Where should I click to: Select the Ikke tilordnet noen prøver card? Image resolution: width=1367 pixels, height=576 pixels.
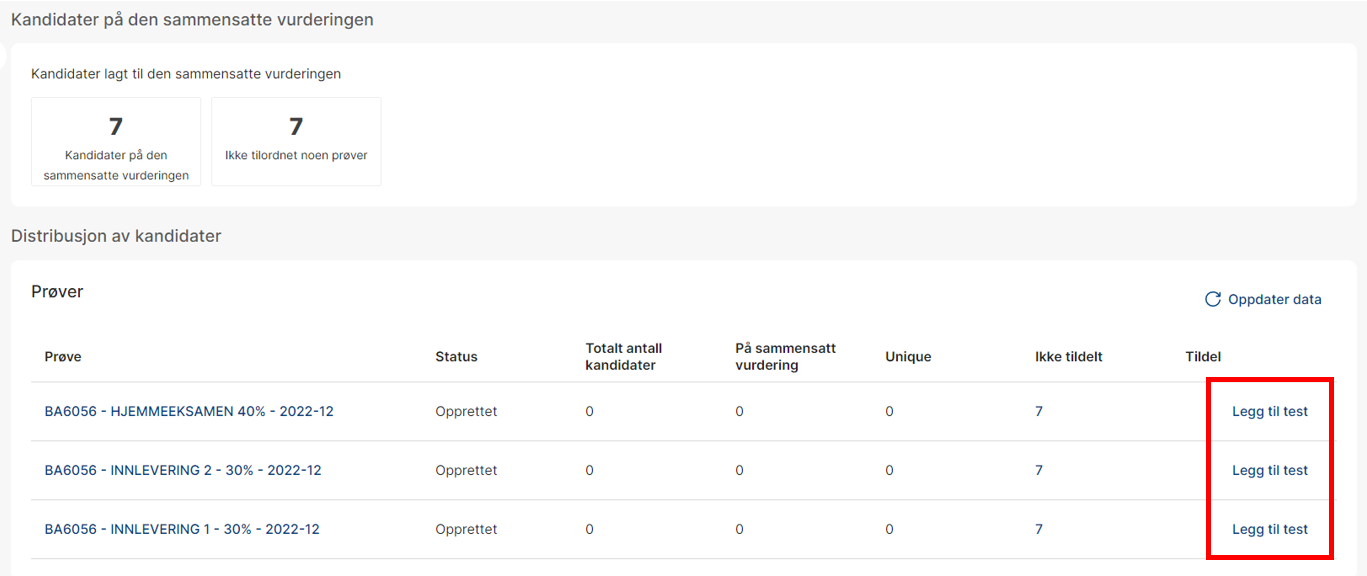tap(296, 142)
